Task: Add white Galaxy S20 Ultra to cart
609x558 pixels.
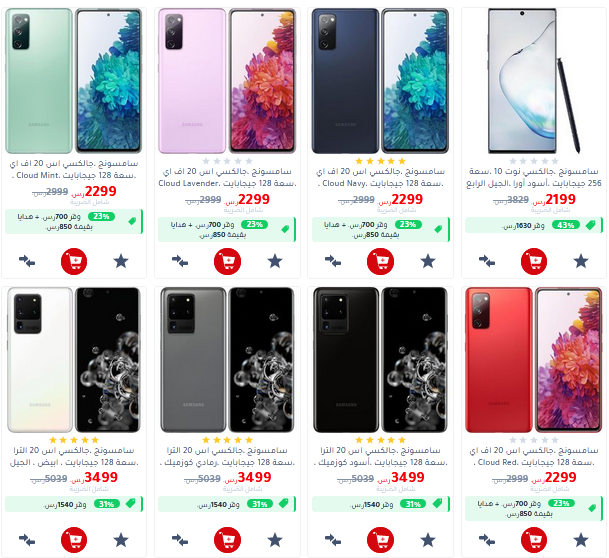Action: point(74,540)
